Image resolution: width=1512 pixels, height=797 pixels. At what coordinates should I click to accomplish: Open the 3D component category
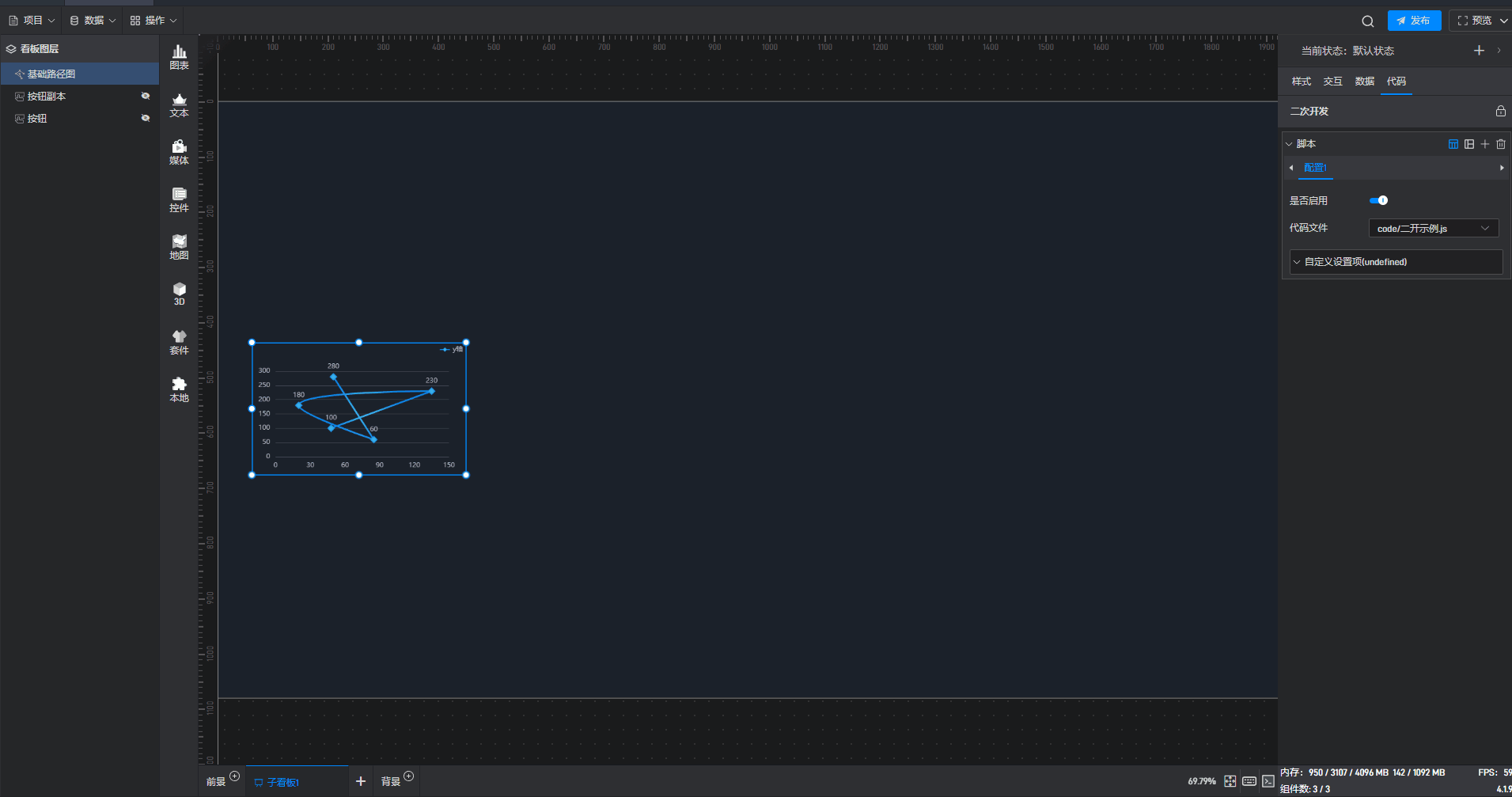click(x=180, y=294)
